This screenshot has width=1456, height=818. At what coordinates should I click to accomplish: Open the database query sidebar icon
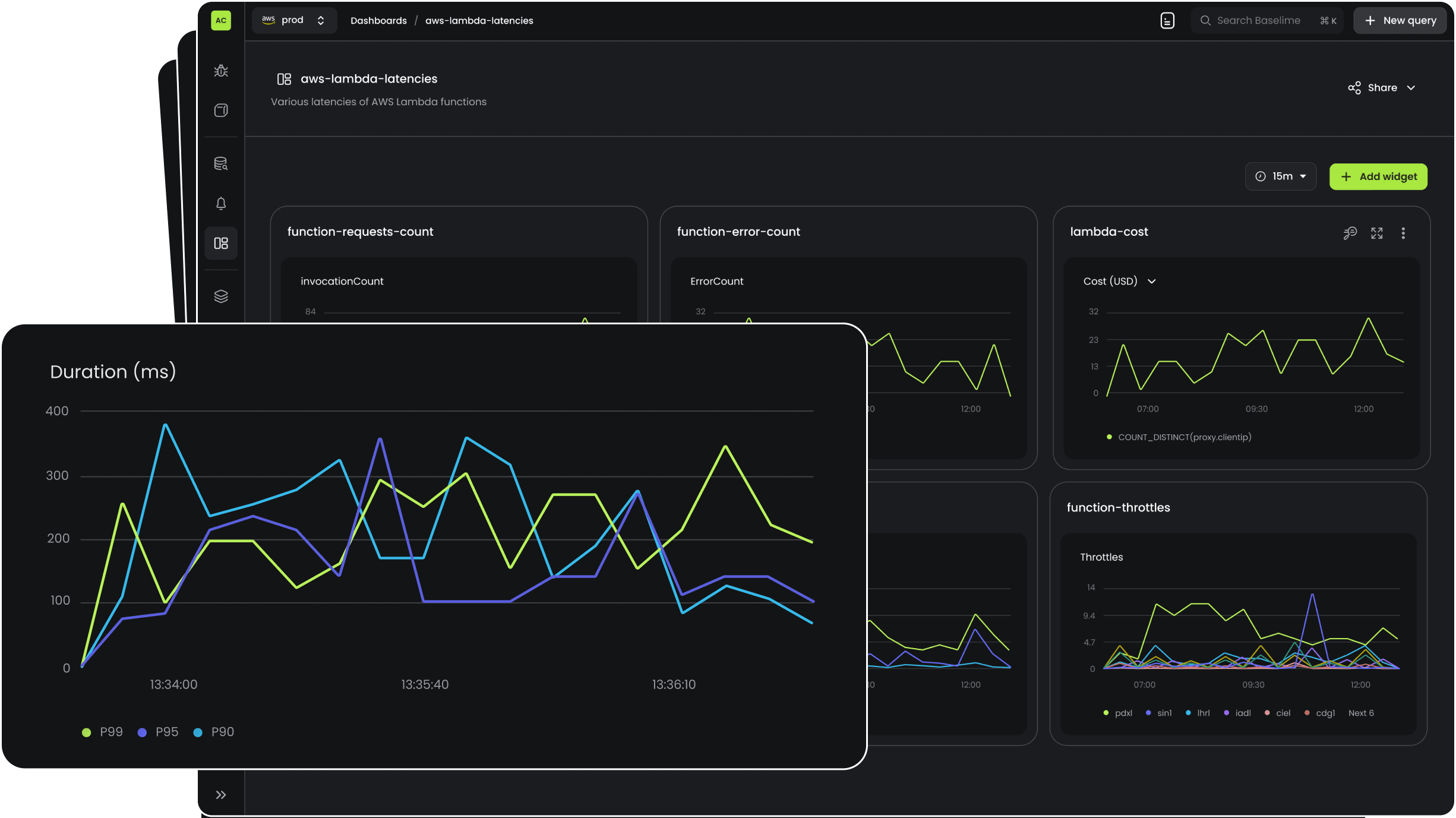[221, 163]
